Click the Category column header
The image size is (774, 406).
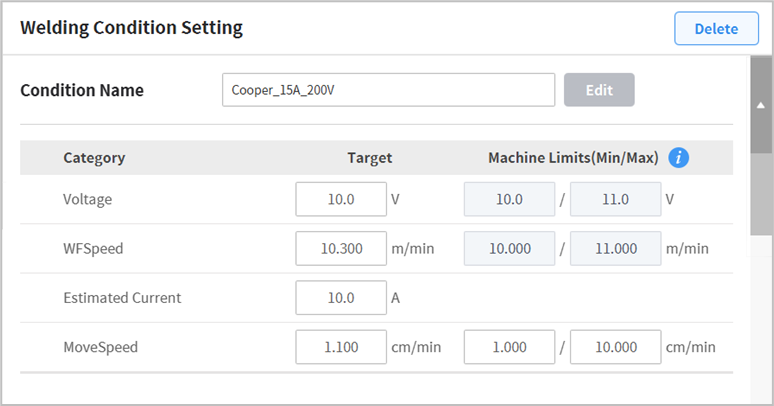point(94,157)
